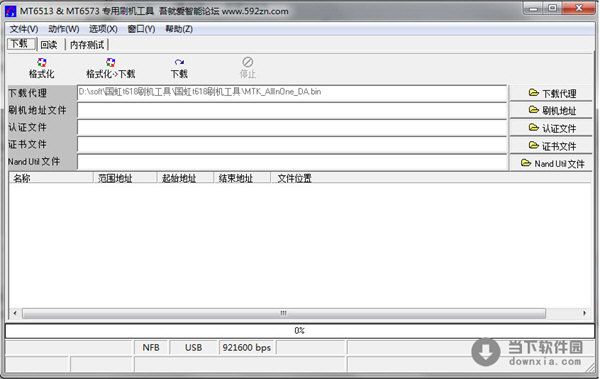The width and height of the screenshot is (600, 379).
Task: Click the 刷机地址 folder button
Action: [x=551, y=111]
